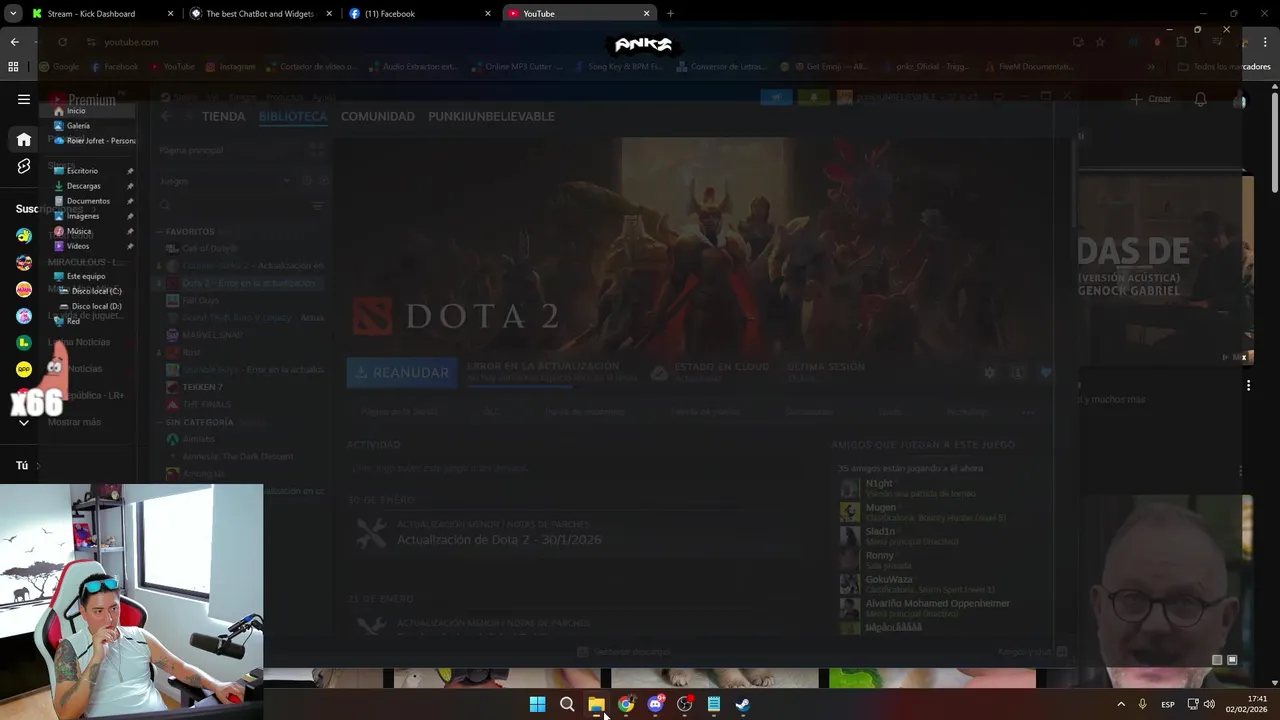Click the microphone tray icon
This screenshot has height=720, width=1280.
click(1142, 704)
